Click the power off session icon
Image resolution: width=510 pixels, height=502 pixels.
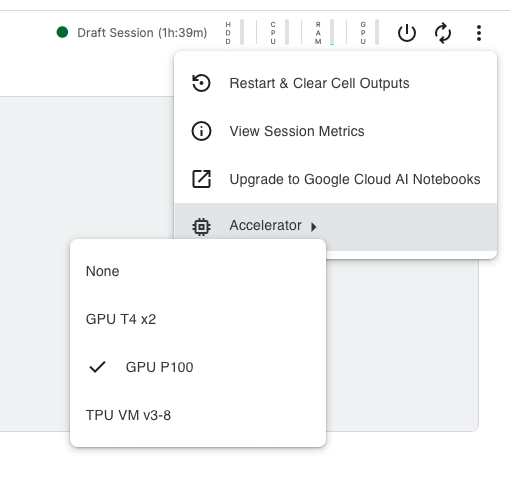pos(407,33)
